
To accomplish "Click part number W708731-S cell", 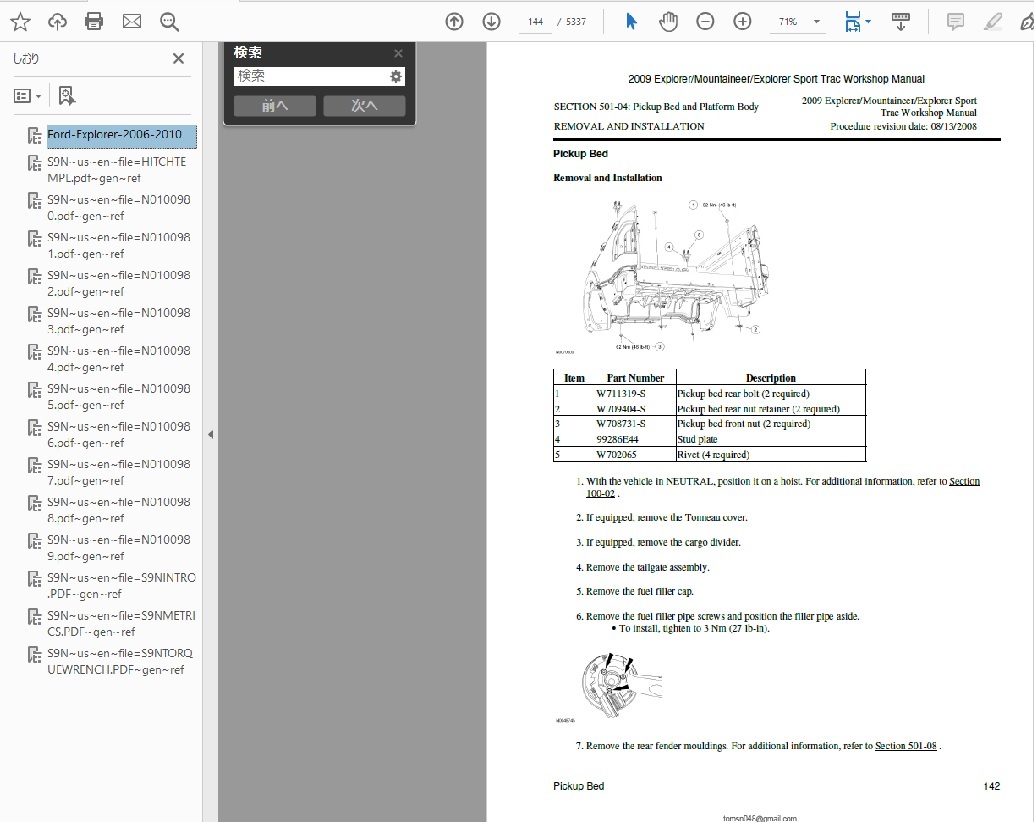I will point(621,424).
